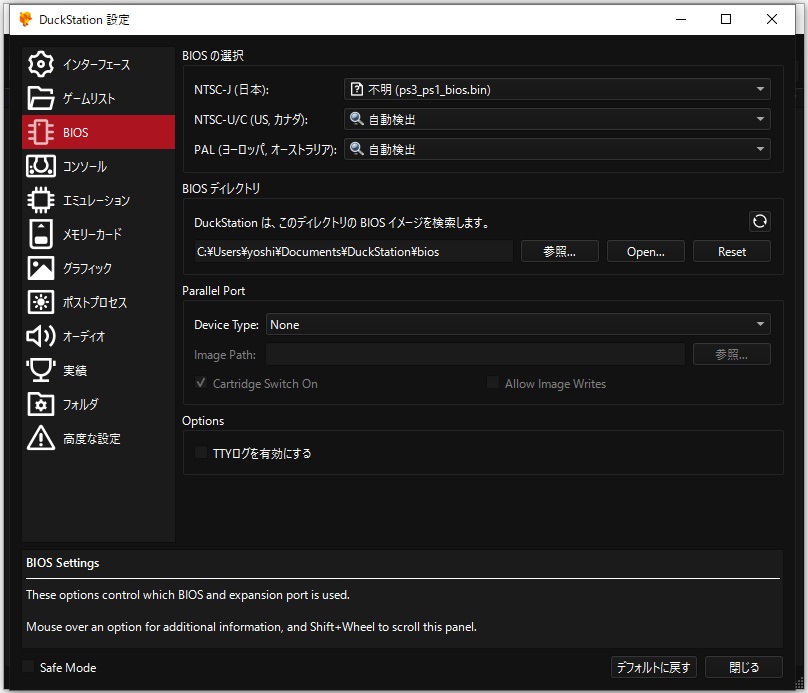Click the BIOS chip icon
The height and width of the screenshot is (693, 808).
[41, 132]
